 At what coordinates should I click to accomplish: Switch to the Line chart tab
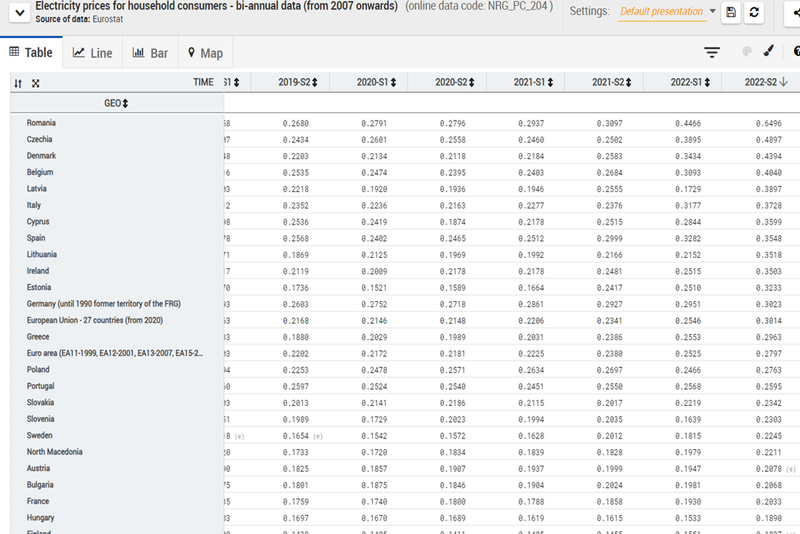coord(92,53)
